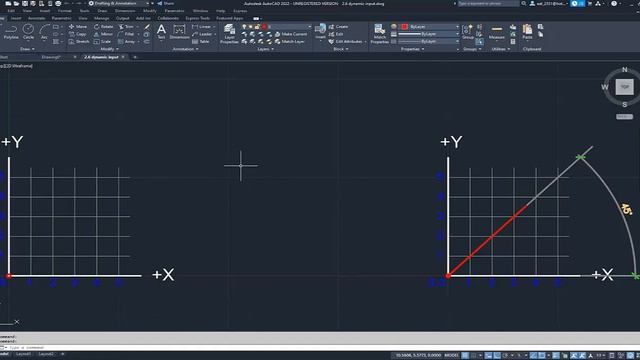
Task: Open the Manage ribbon tab
Action: (101, 18)
